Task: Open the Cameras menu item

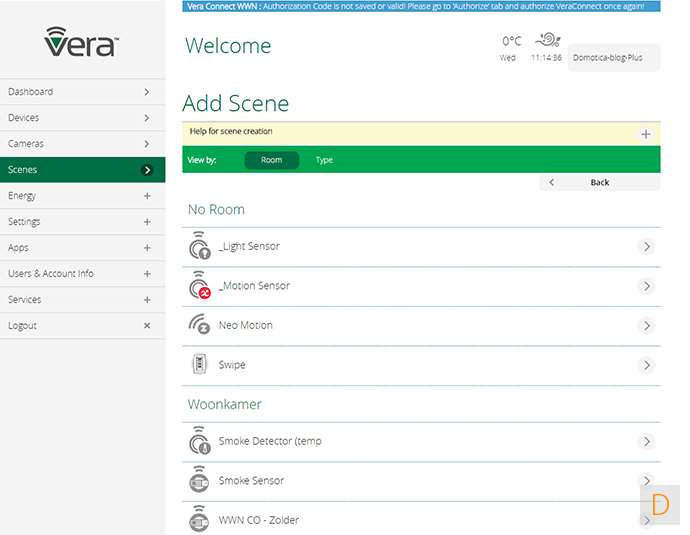Action: coord(82,144)
